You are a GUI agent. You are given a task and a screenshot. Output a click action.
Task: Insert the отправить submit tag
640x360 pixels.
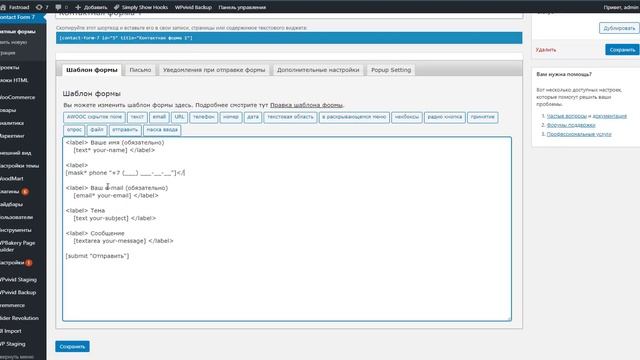click(x=125, y=130)
